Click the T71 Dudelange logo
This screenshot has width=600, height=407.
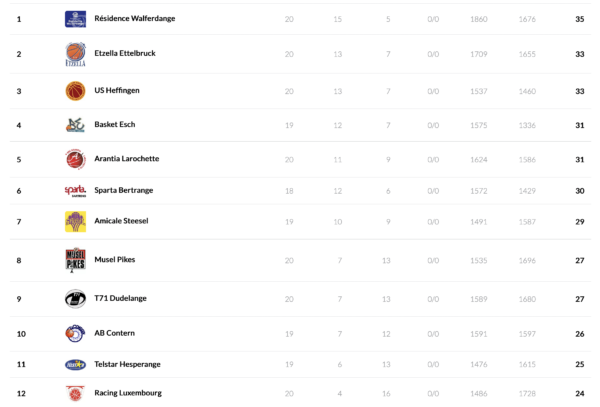(75, 299)
